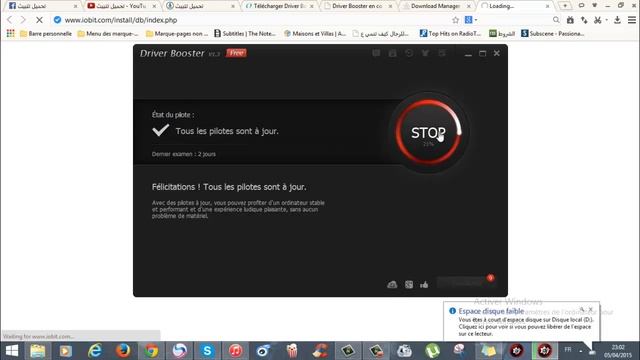Click the Espace disque faible notification
640x360 pixels.
tap(522, 322)
